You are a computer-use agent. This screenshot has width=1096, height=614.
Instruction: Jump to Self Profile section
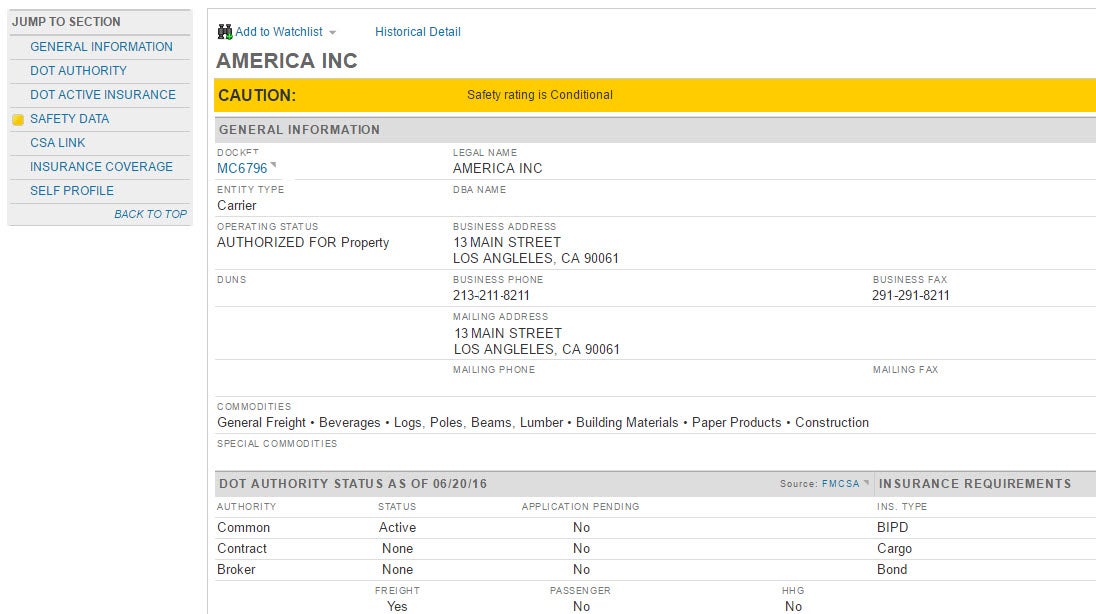71,191
